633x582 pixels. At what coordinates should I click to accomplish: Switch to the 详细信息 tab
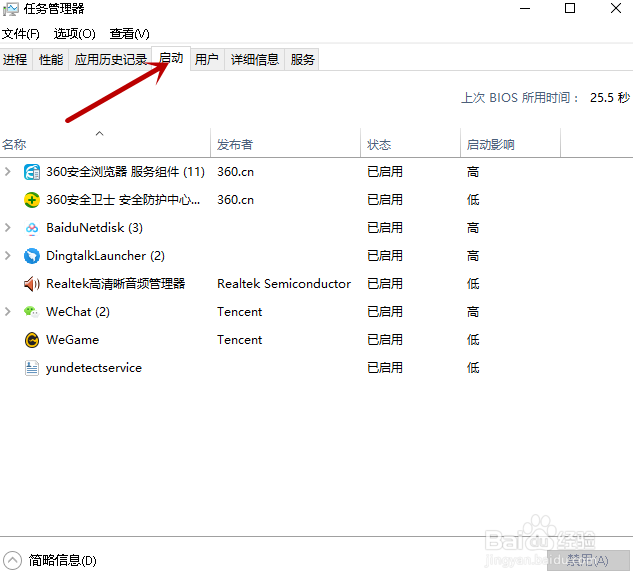(255, 60)
